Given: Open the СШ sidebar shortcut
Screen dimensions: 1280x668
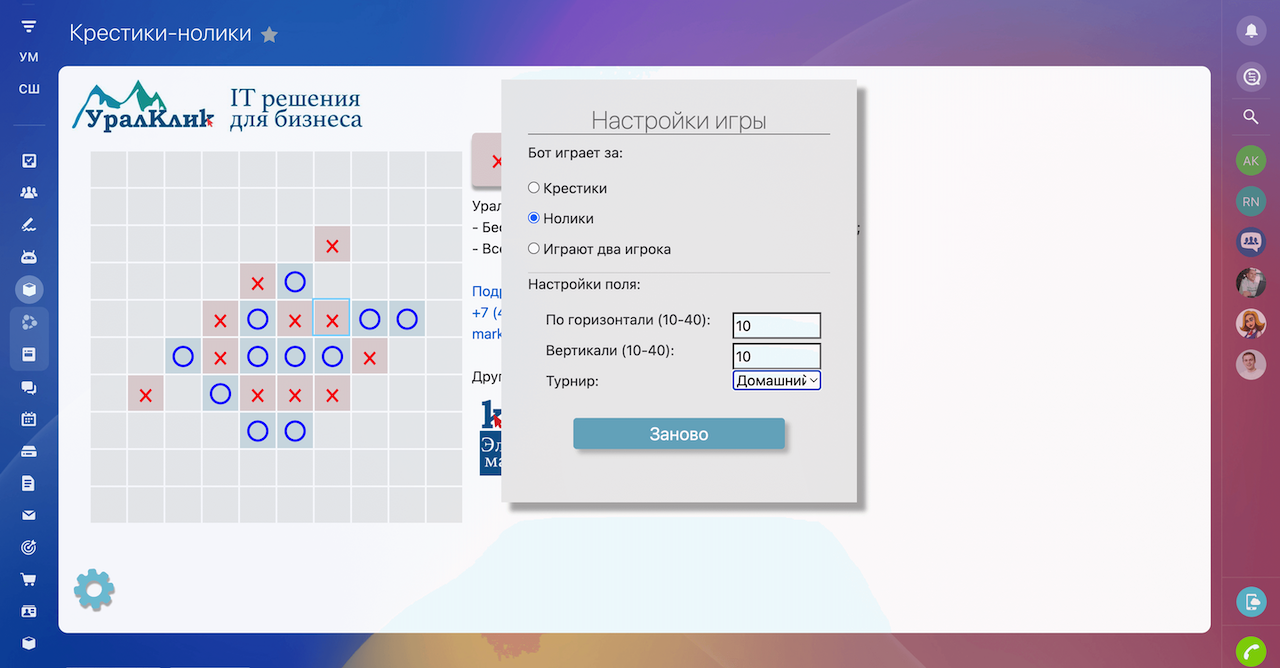Looking at the screenshot, I should [29, 89].
